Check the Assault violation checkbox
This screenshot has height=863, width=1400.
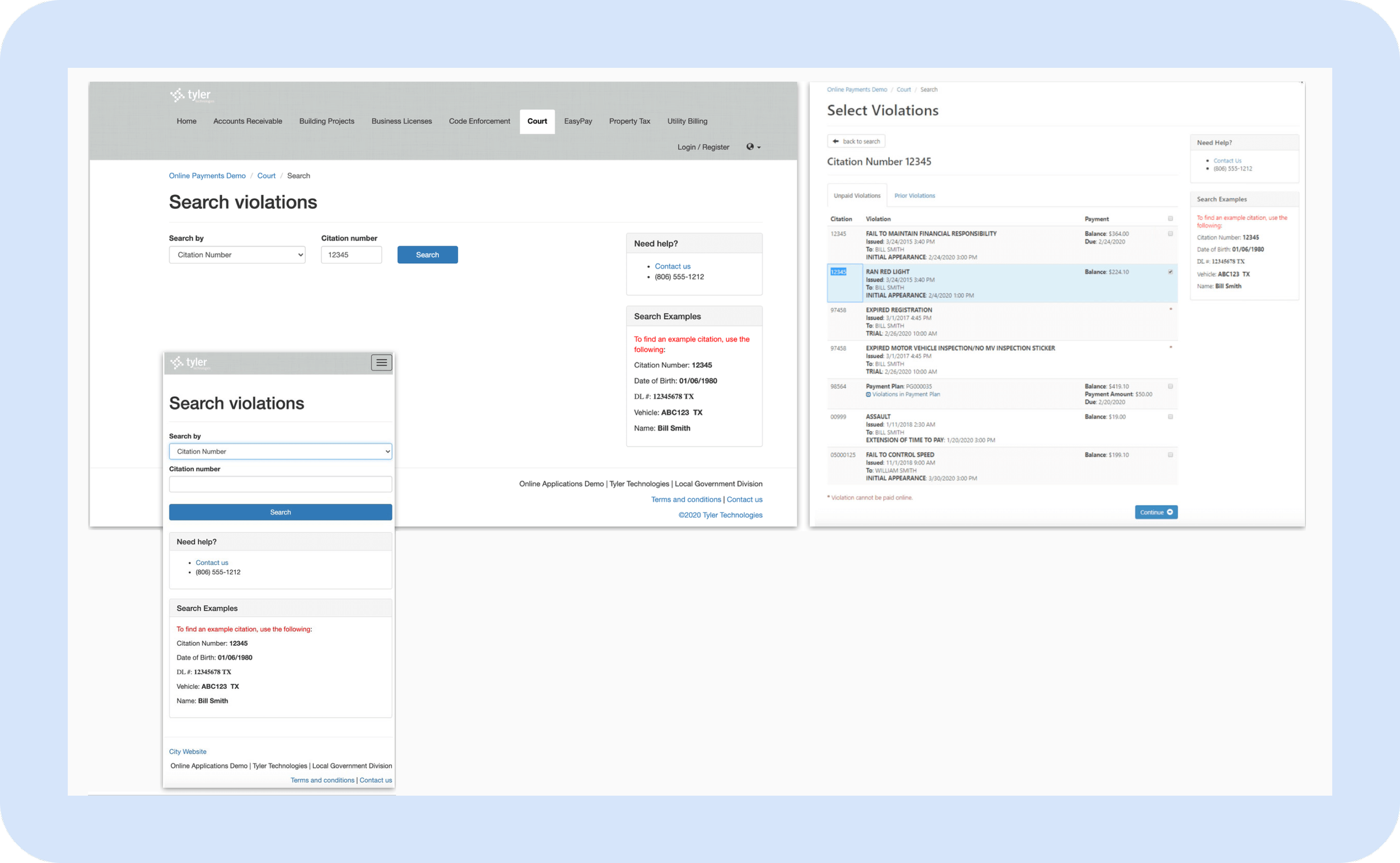(x=1170, y=417)
